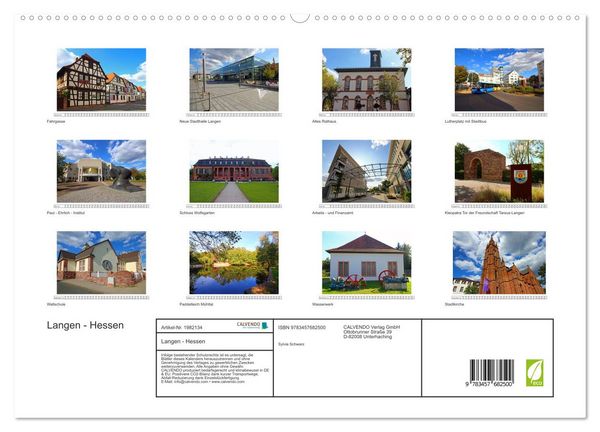This screenshot has width=600, height=432.
Task: Click the CALVENDO logo in the info box
Action: 253,325
